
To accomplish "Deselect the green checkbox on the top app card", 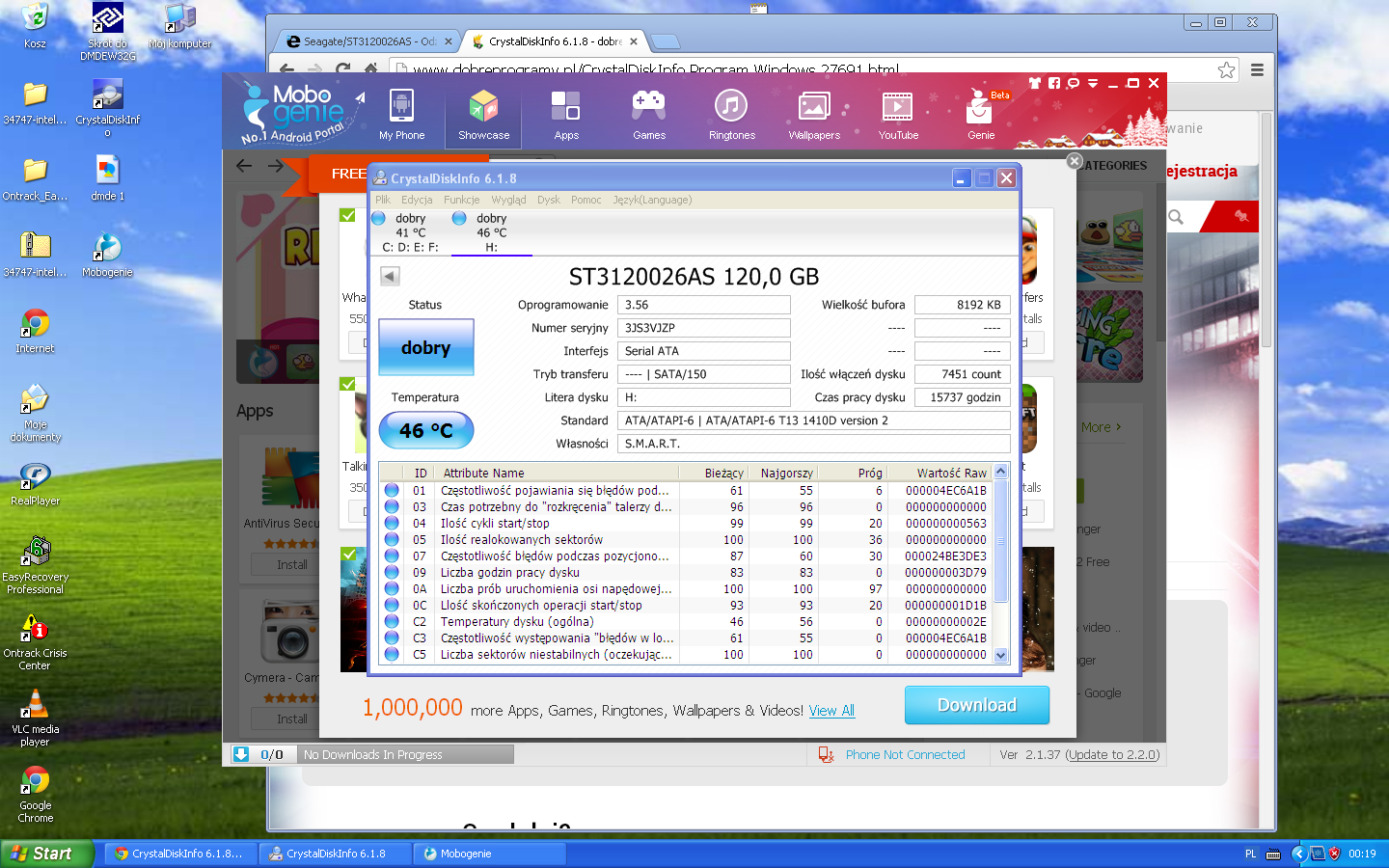I will [347, 215].
